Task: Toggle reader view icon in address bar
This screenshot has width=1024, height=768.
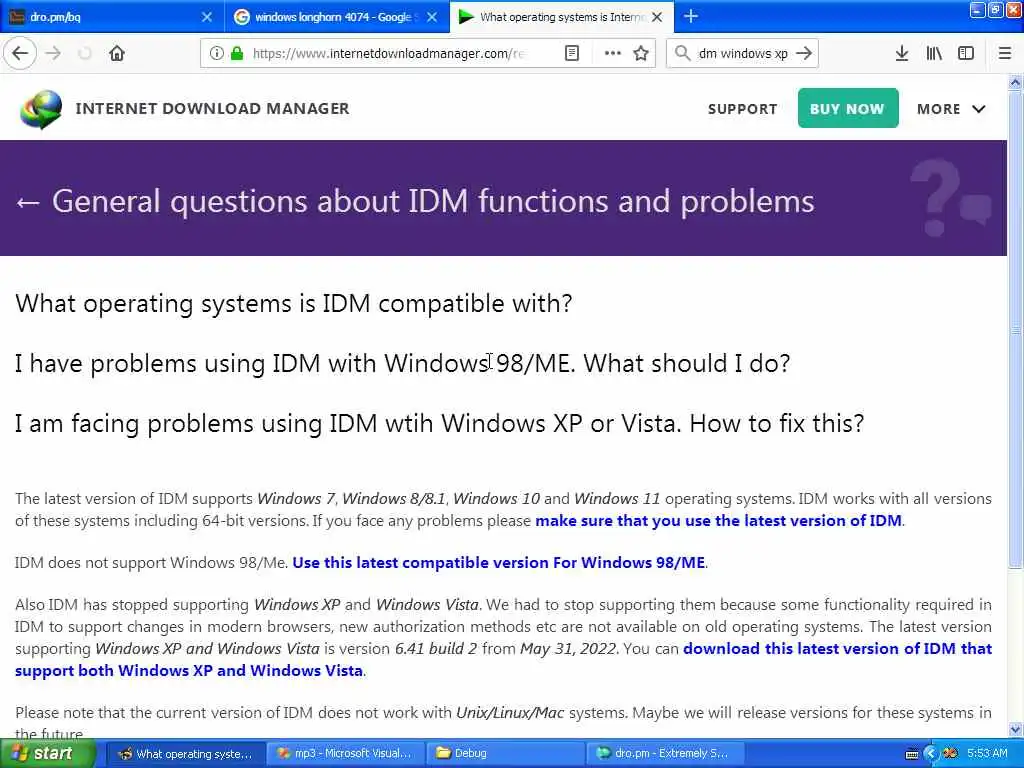Action: (571, 53)
